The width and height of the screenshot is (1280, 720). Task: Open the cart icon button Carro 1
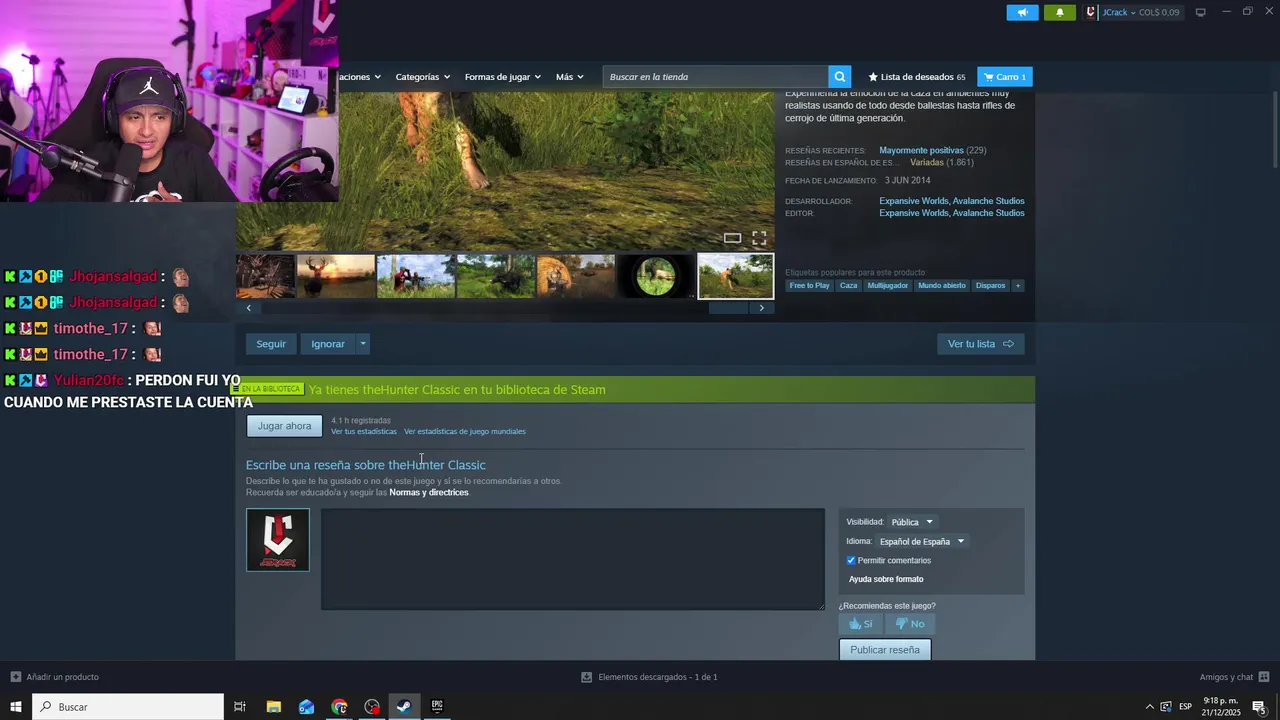coord(1005,76)
